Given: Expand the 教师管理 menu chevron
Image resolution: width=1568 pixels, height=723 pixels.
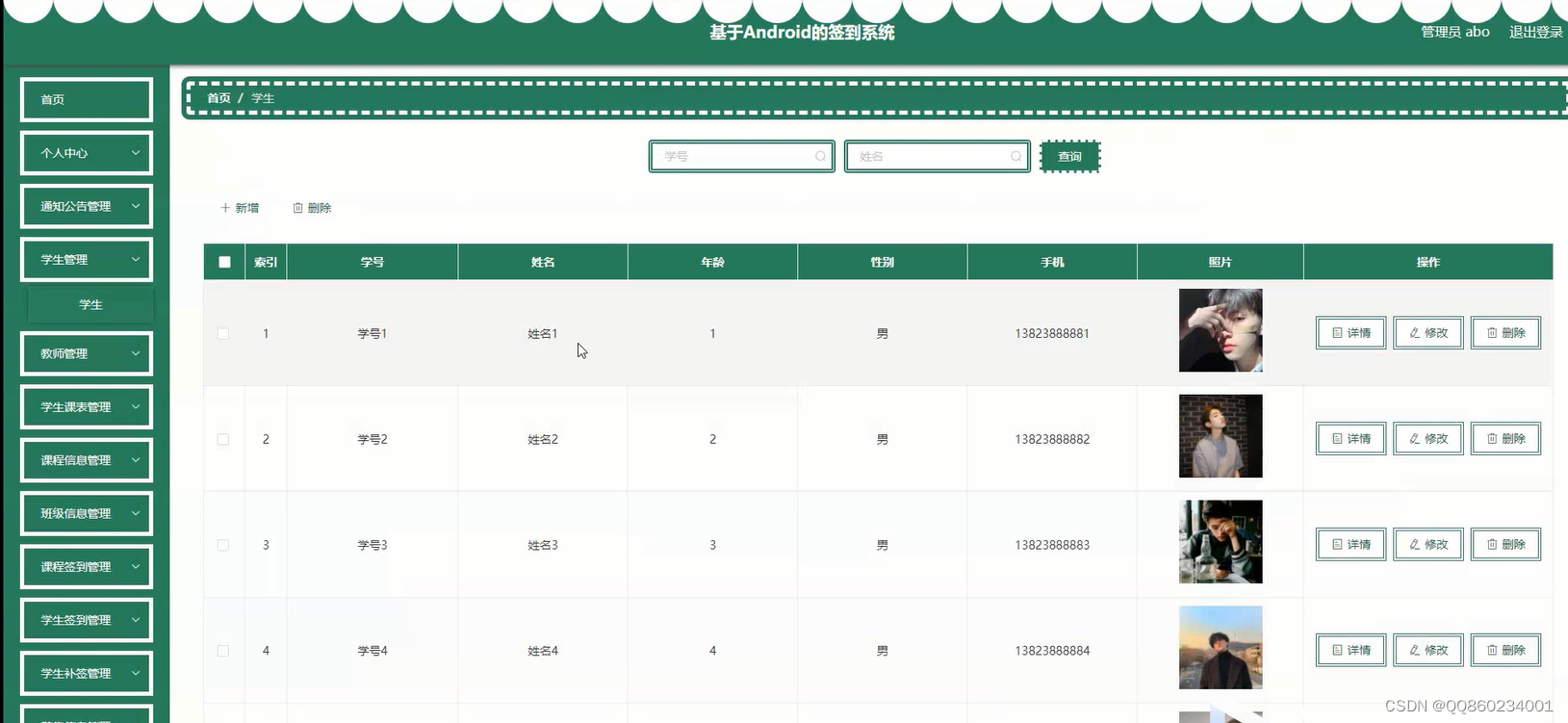Looking at the screenshot, I should click(136, 353).
